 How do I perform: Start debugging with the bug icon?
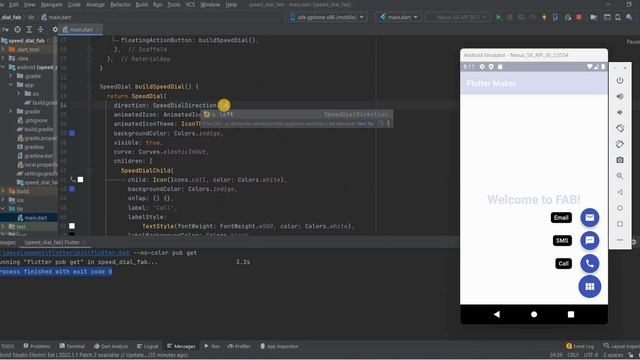[510, 17]
